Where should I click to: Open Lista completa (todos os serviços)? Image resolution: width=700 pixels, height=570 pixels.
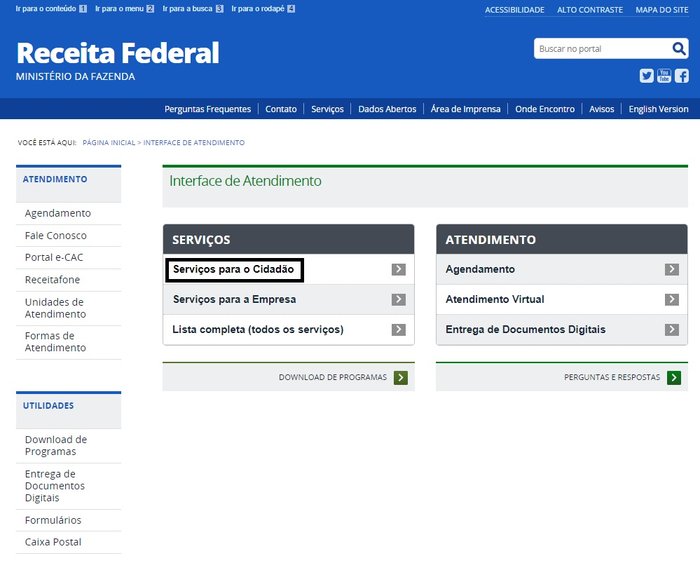[258, 329]
